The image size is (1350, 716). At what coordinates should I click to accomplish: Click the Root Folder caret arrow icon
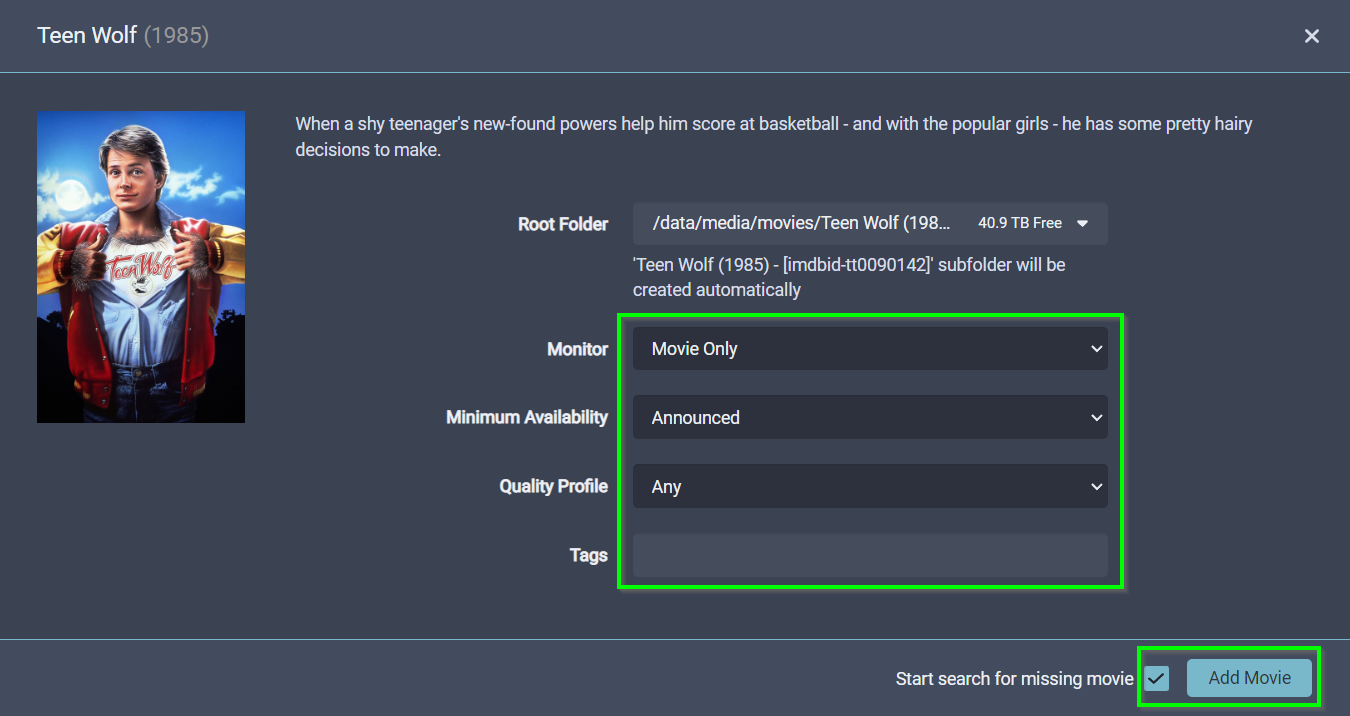1082,224
